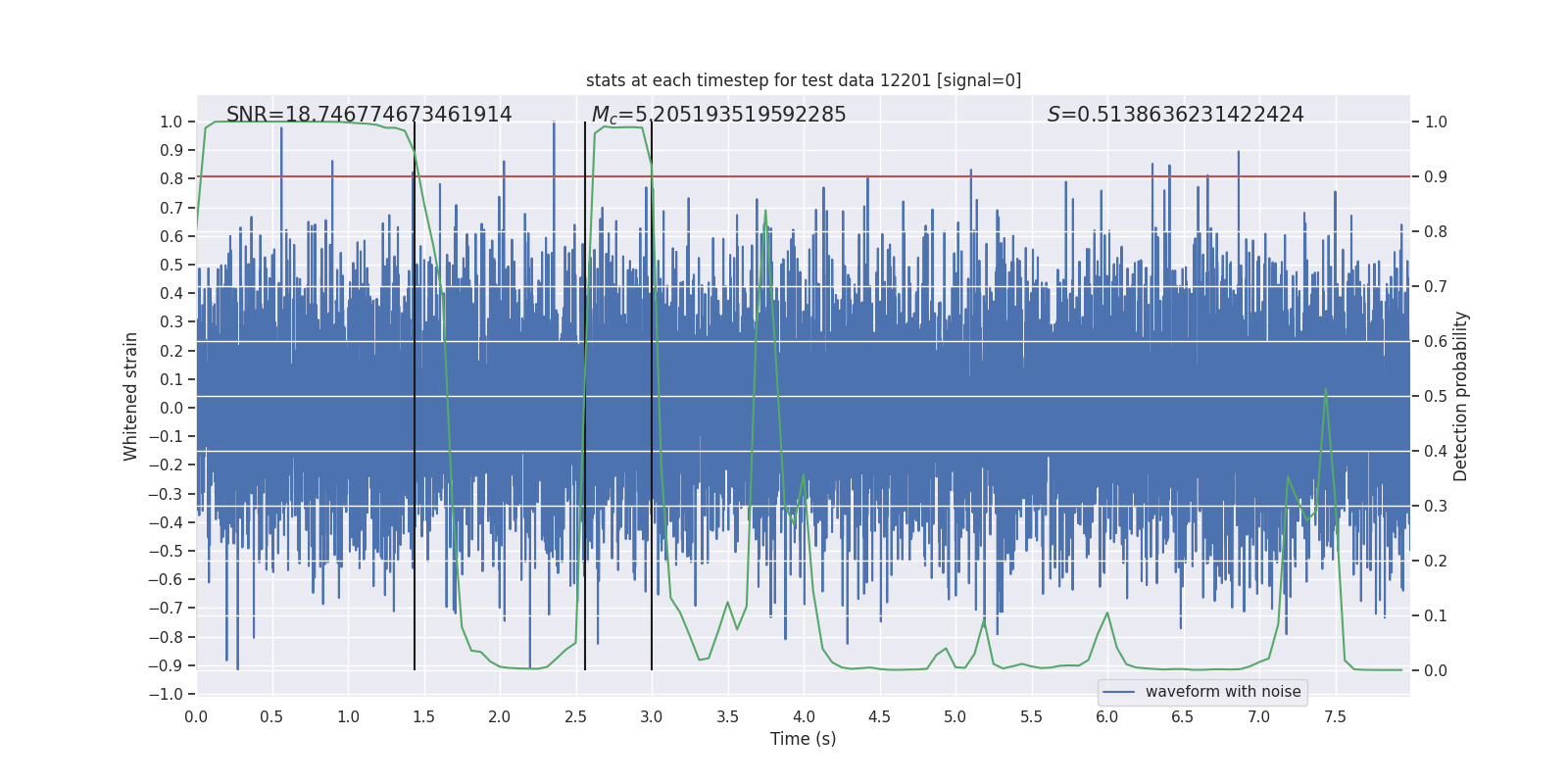Click the green curve peak near 3.75 seconds
This screenshot has width=1568, height=784.
765,211
